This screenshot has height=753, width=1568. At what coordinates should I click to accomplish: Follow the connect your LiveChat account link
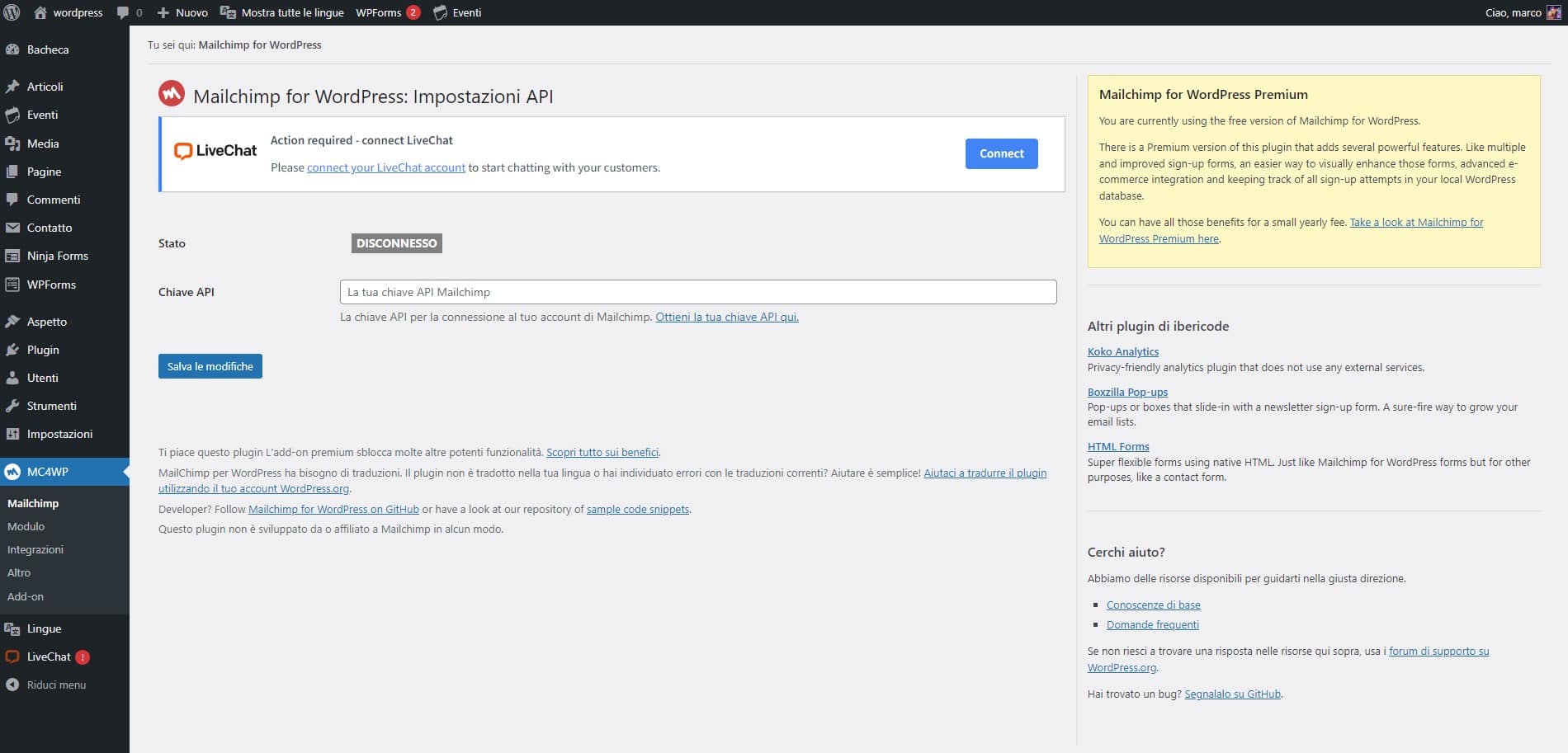[x=386, y=167]
